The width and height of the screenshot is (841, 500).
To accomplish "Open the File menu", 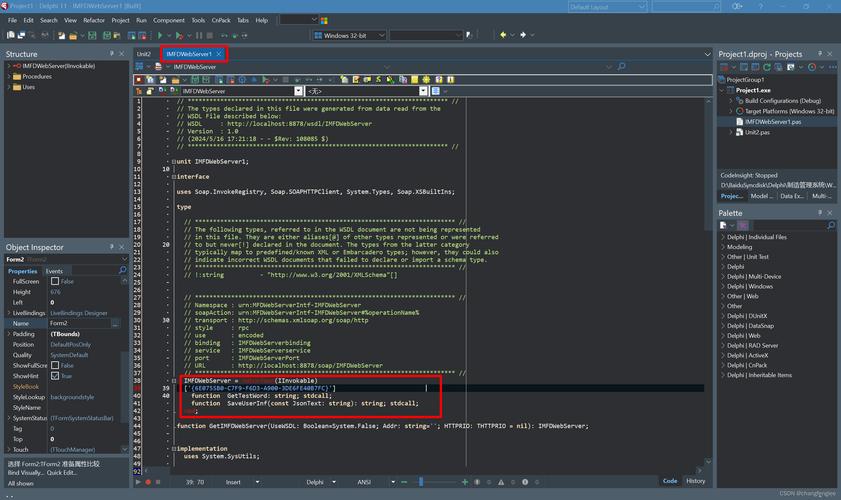I will click(x=12, y=20).
